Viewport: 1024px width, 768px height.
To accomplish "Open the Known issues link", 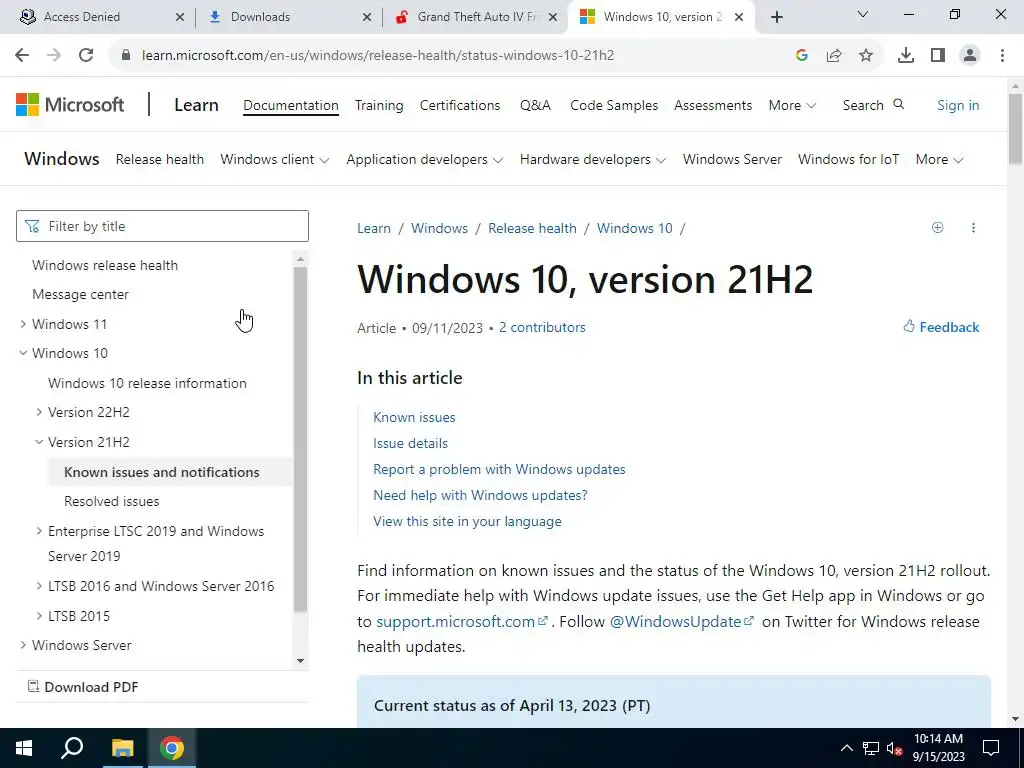I will click(414, 417).
